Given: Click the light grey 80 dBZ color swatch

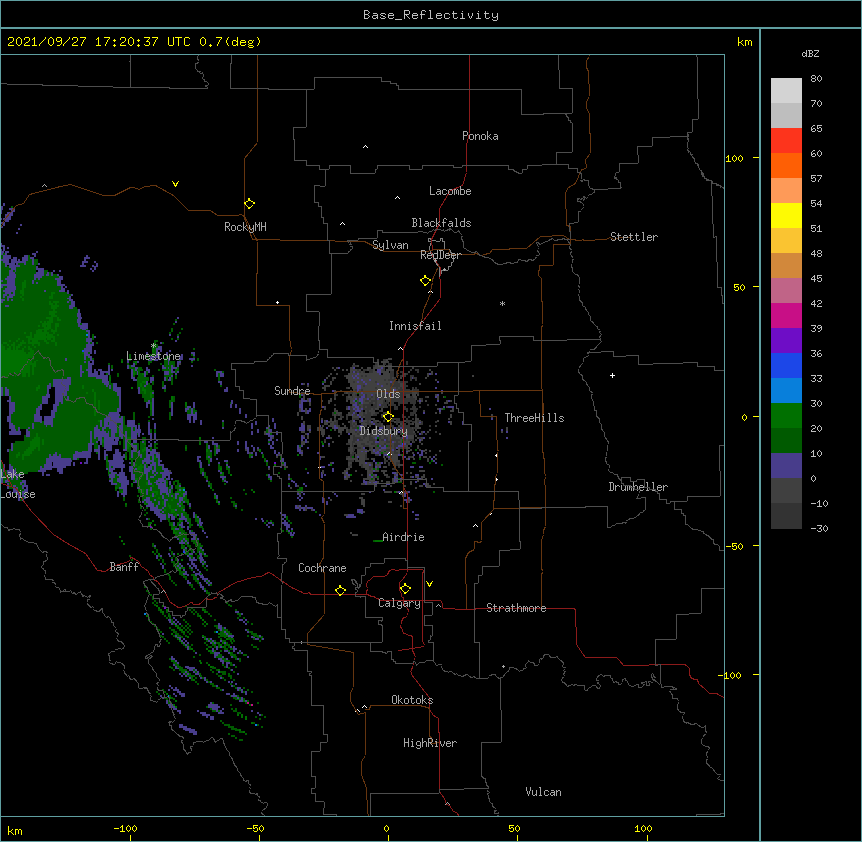Looking at the screenshot, I should [x=786, y=91].
